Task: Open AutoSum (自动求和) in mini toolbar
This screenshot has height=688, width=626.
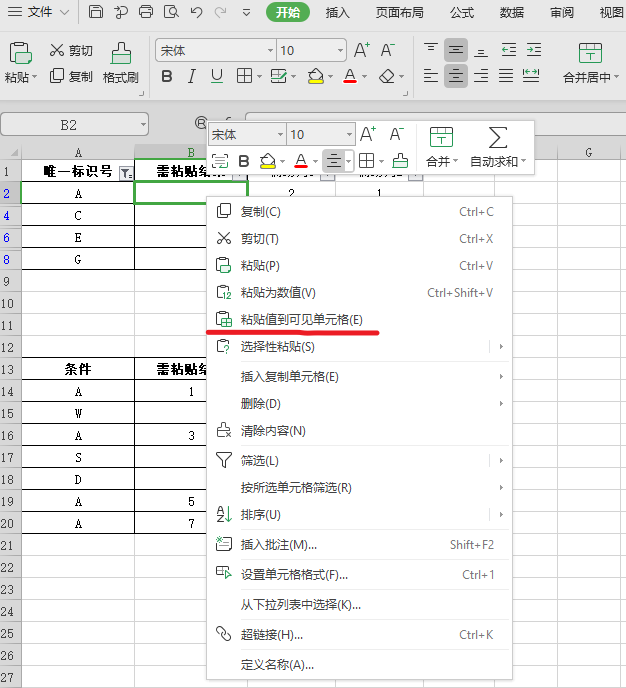Action: coord(497,147)
